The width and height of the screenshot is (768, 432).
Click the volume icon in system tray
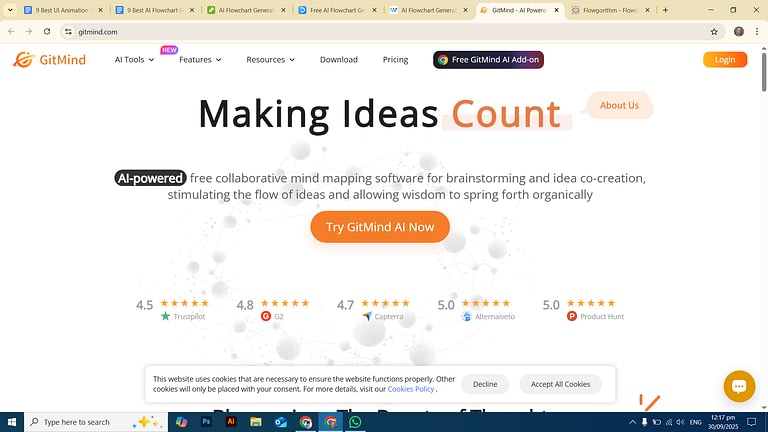pyautogui.click(x=680, y=422)
